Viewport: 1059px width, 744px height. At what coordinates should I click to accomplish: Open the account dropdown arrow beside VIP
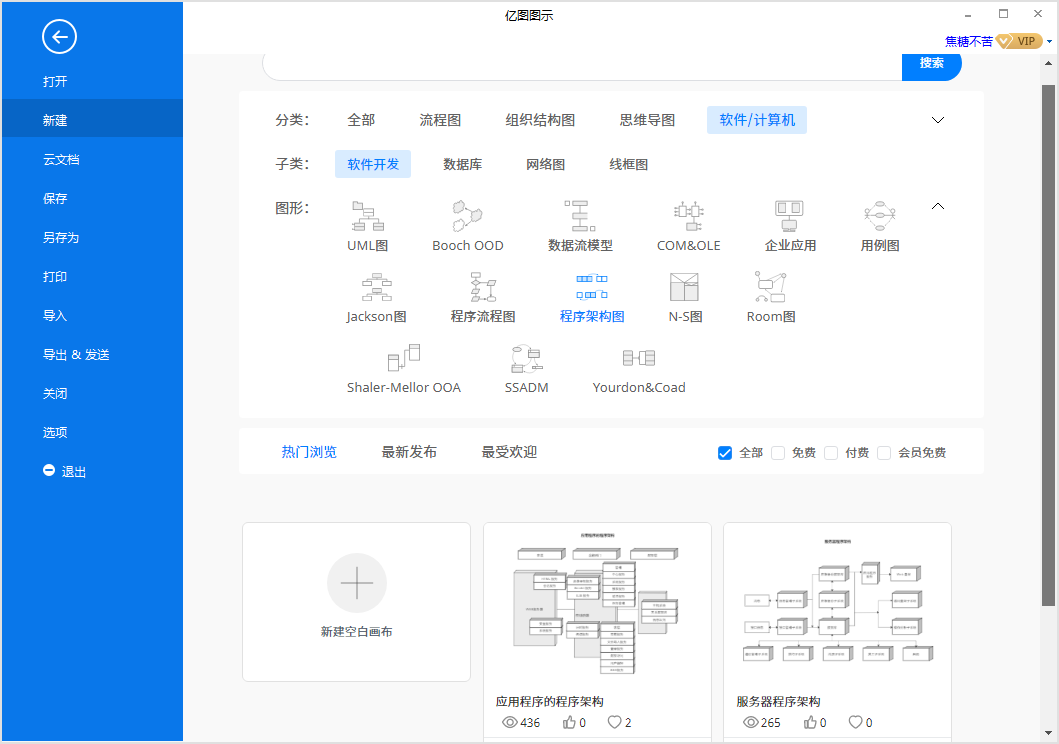1050,42
